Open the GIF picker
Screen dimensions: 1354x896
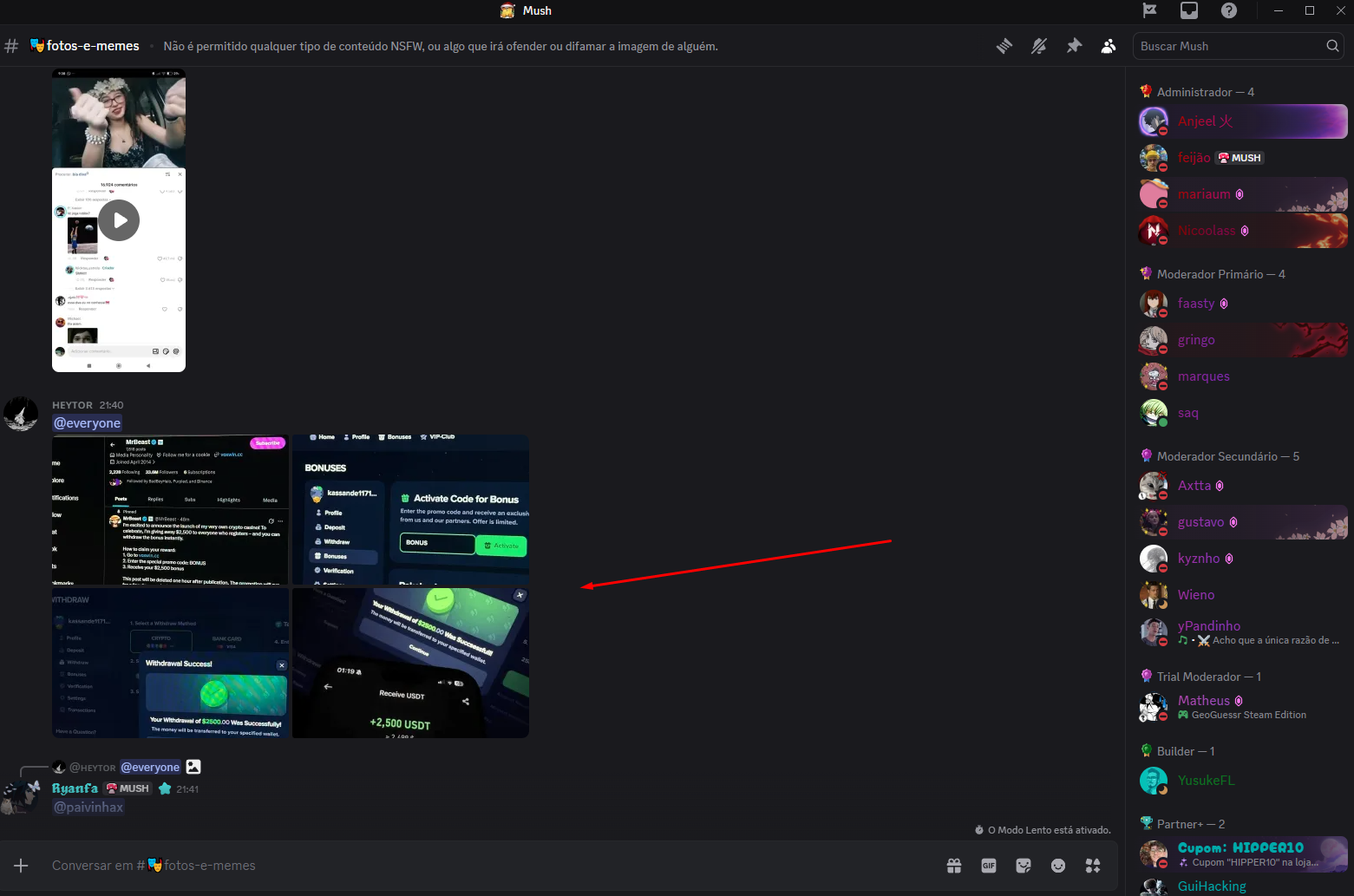pyautogui.click(x=989, y=866)
